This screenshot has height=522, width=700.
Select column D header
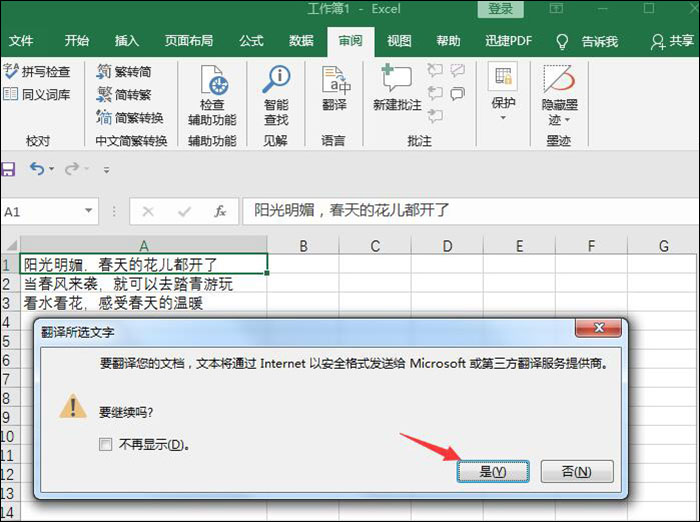(x=447, y=245)
